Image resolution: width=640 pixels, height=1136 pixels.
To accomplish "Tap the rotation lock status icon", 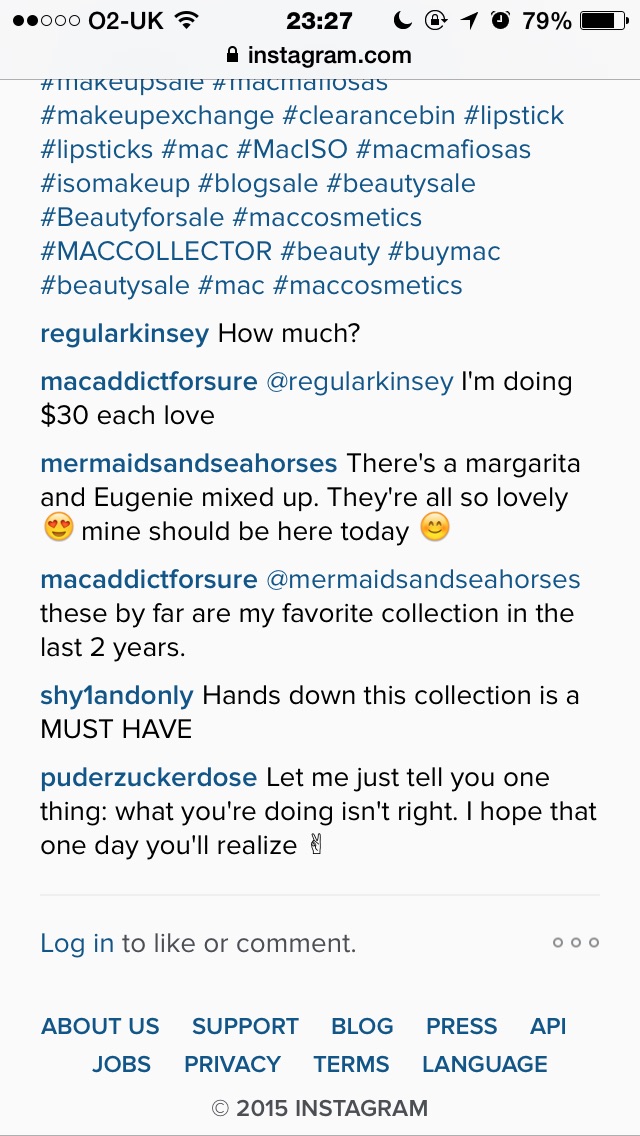I will tap(435, 21).
